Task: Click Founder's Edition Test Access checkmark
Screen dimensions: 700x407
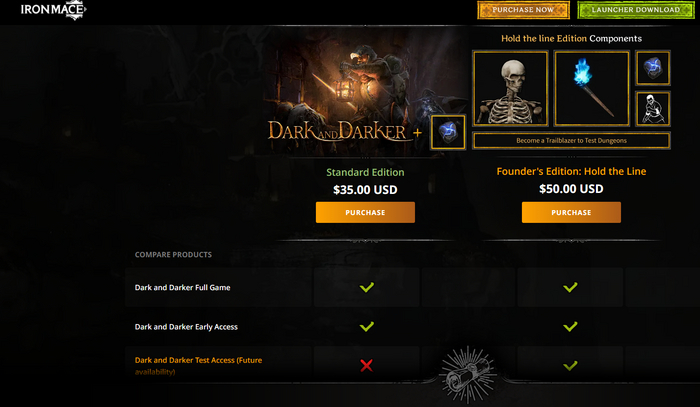Action: [570, 365]
